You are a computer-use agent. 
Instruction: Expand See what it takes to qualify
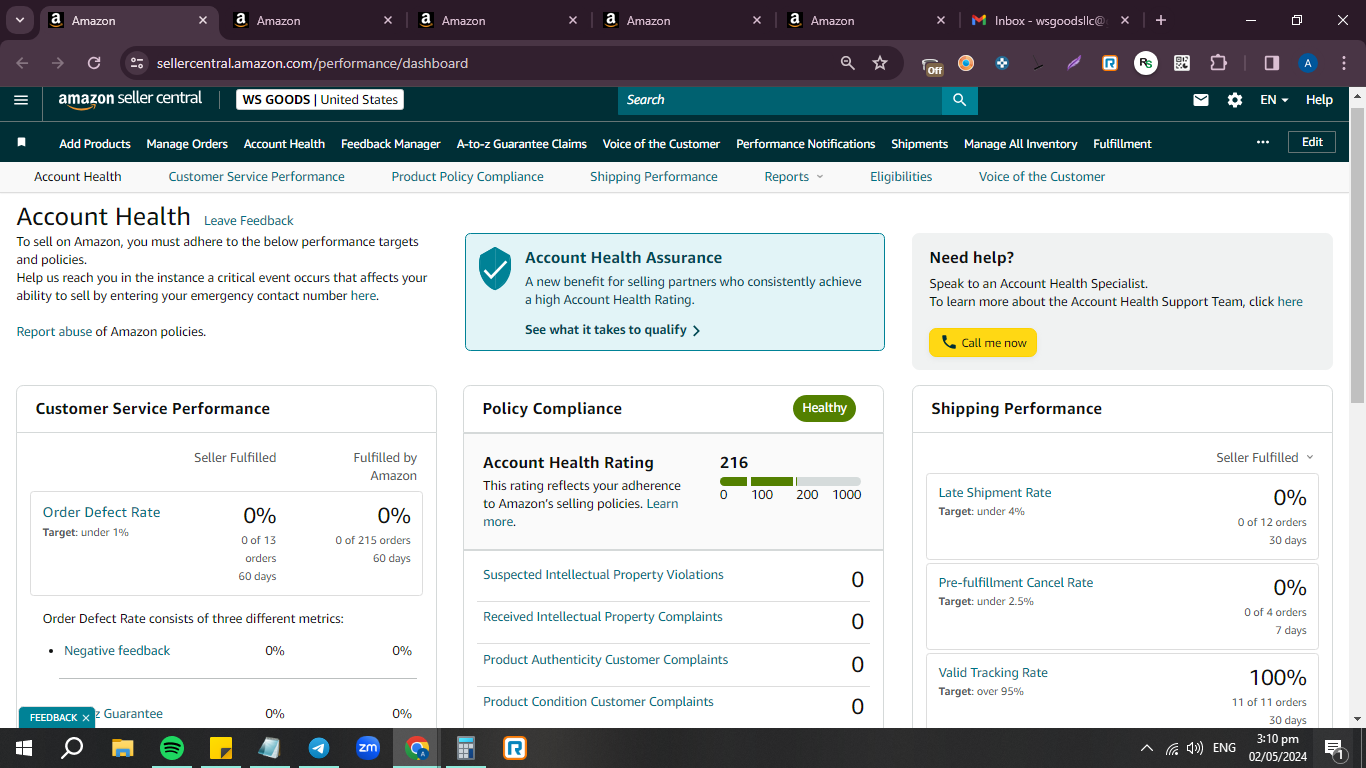click(x=613, y=330)
